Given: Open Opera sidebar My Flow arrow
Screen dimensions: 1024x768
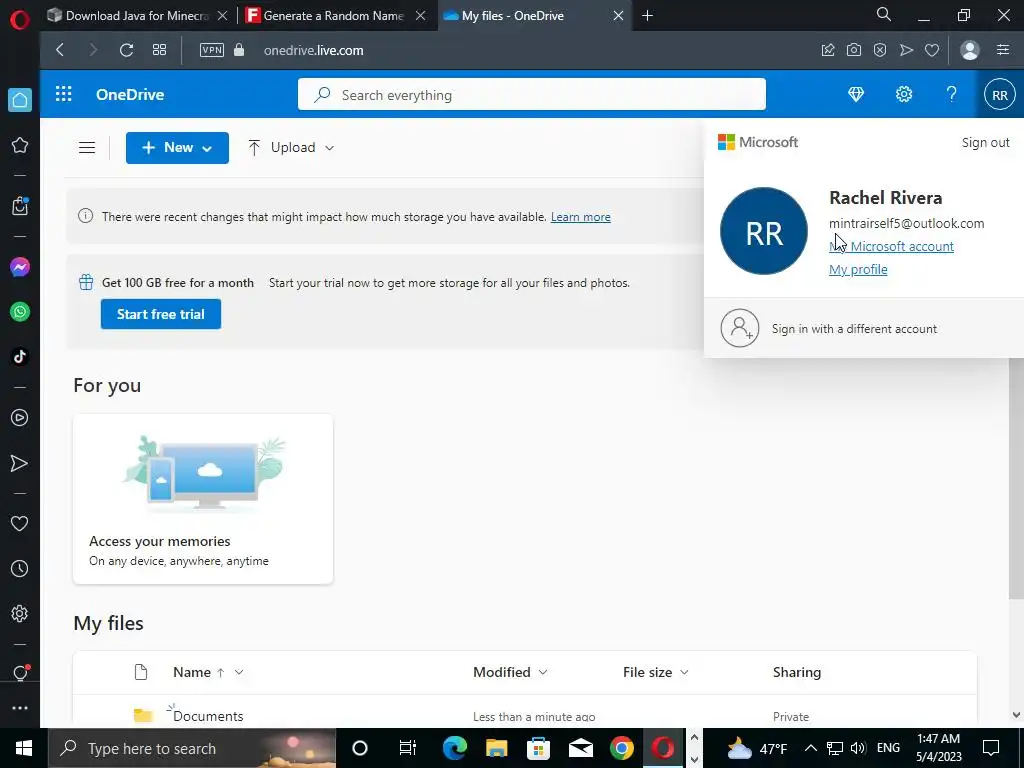Looking at the screenshot, I should coord(20,463).
